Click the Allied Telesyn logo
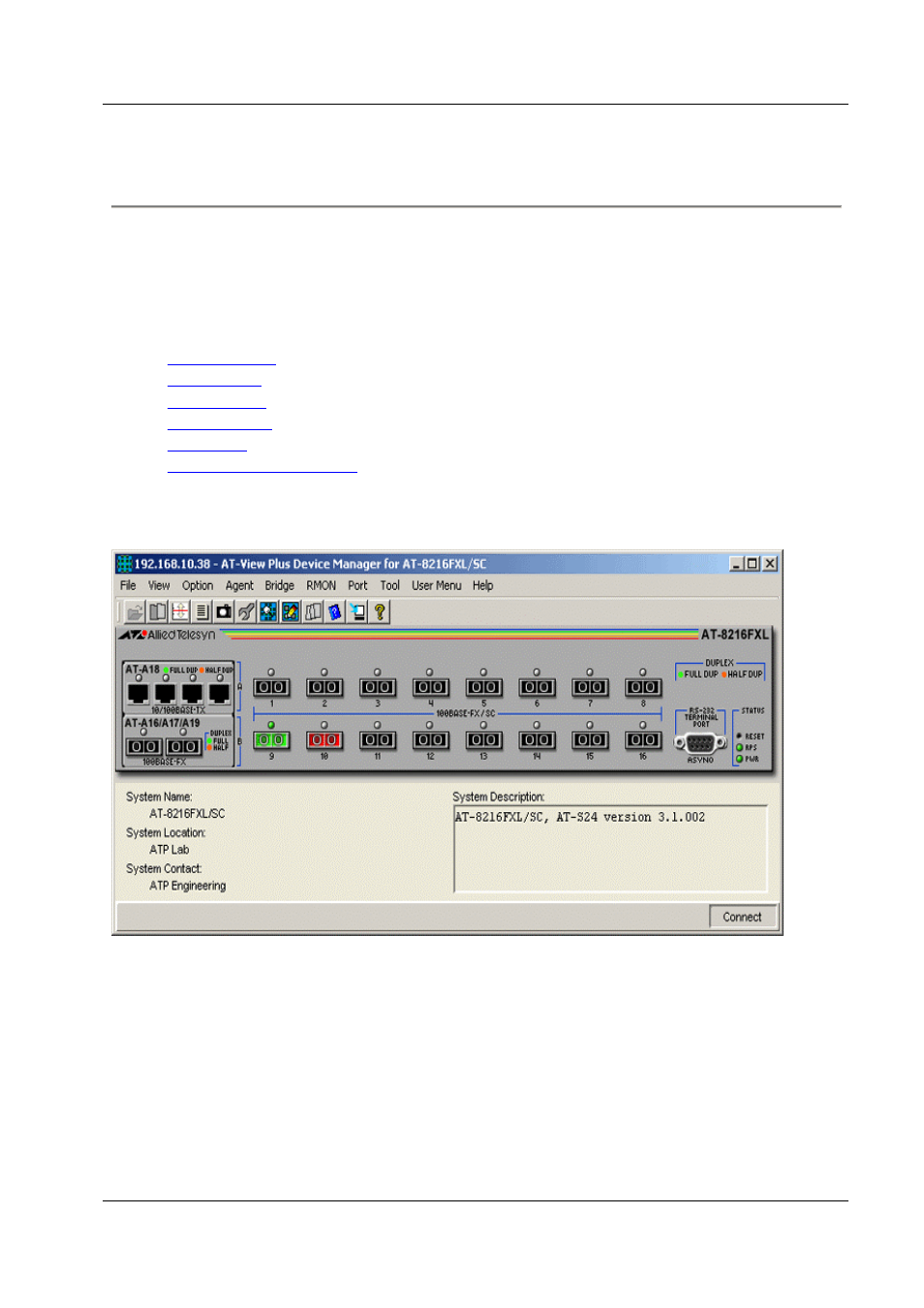Viewport: 924px width, 1308px height. click(x=168, y=636)
